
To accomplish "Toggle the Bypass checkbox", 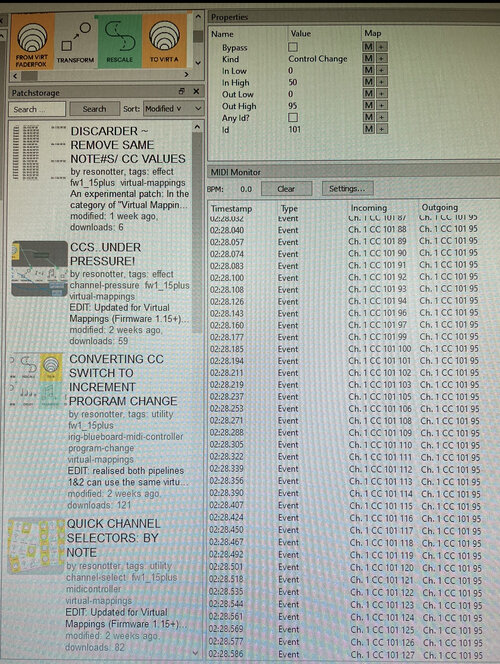I will point(293,47).
